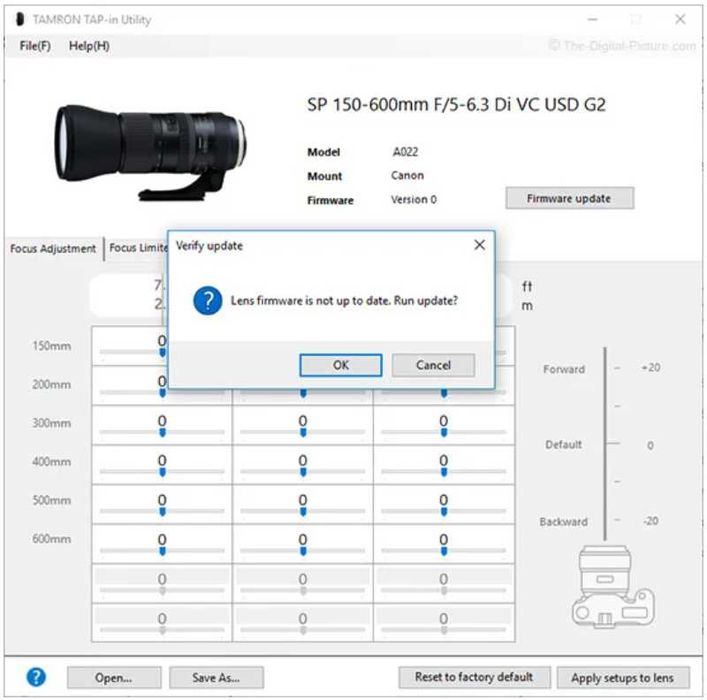Viewport: 707px width, 700px height.
Task: Confirm the firmware update with OK
Action: coord(340,365)
